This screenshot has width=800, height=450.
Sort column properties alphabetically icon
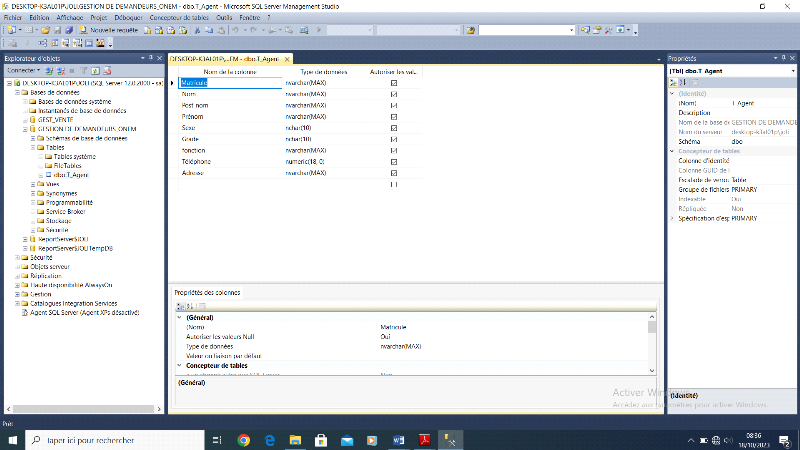pyautogui.click(x=190, y=306)
